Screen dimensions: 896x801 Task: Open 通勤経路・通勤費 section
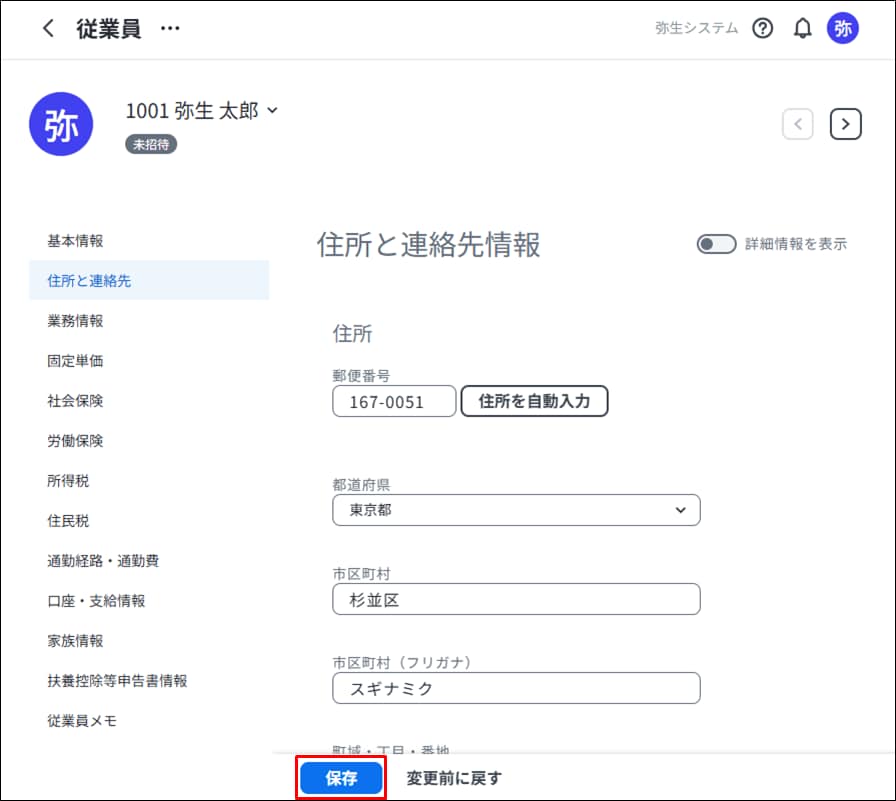coord(103,561)
